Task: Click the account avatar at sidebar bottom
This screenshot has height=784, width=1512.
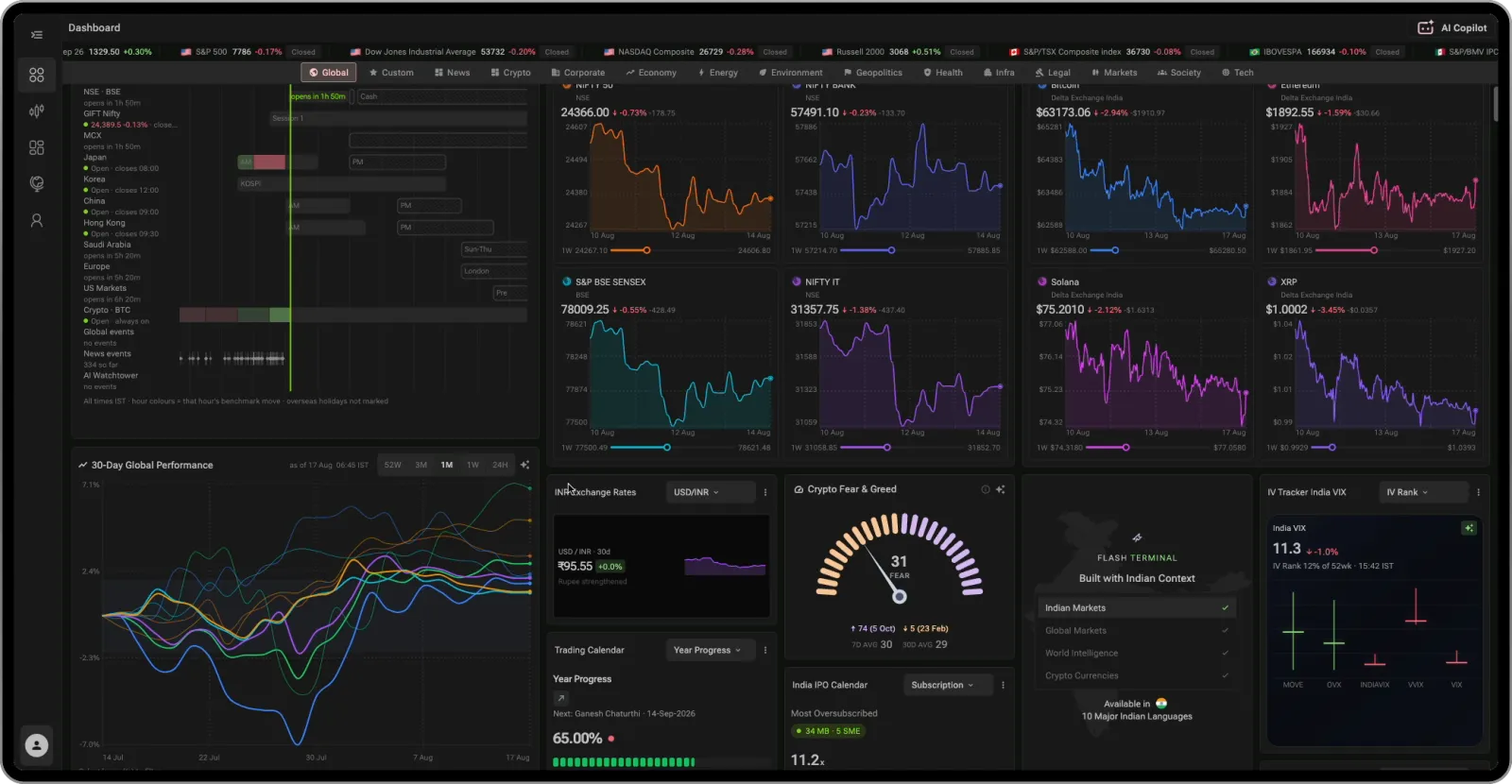Action: 37,745
